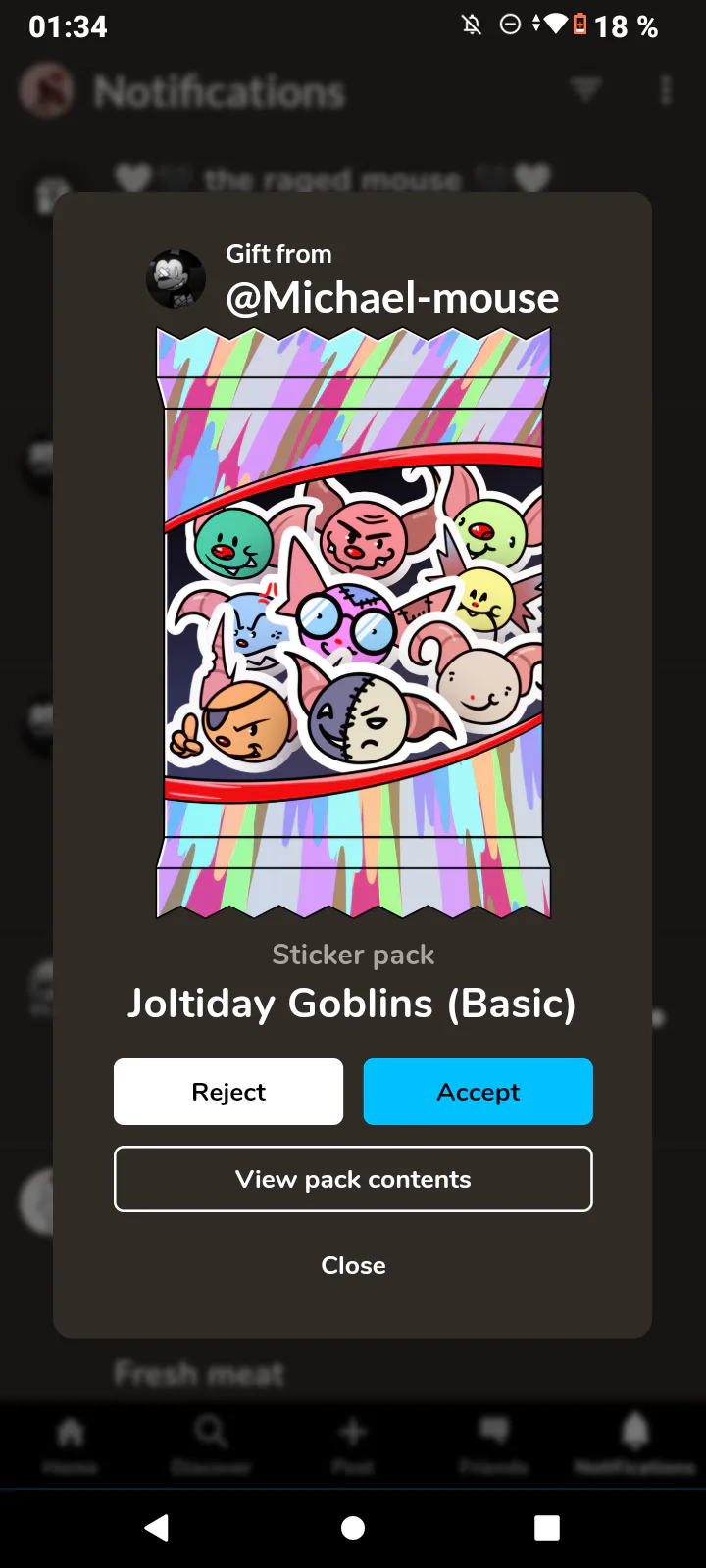Close the gift dialog

click(353, 1265)
